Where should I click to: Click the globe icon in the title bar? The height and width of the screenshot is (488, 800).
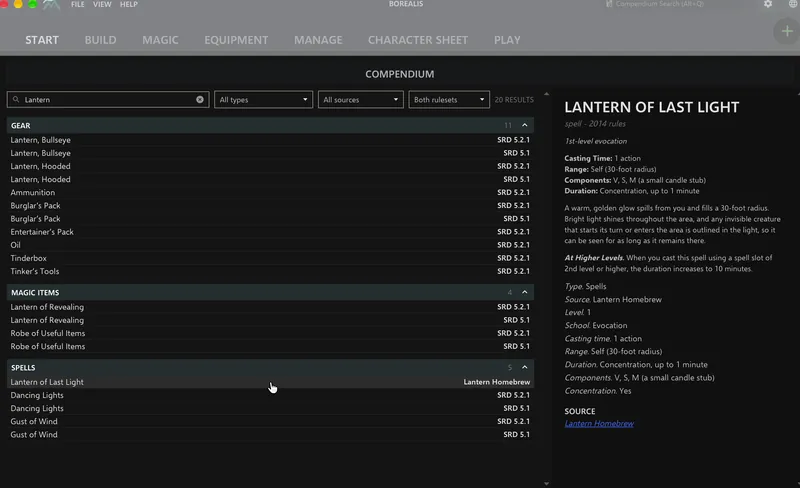pos(793,4)
